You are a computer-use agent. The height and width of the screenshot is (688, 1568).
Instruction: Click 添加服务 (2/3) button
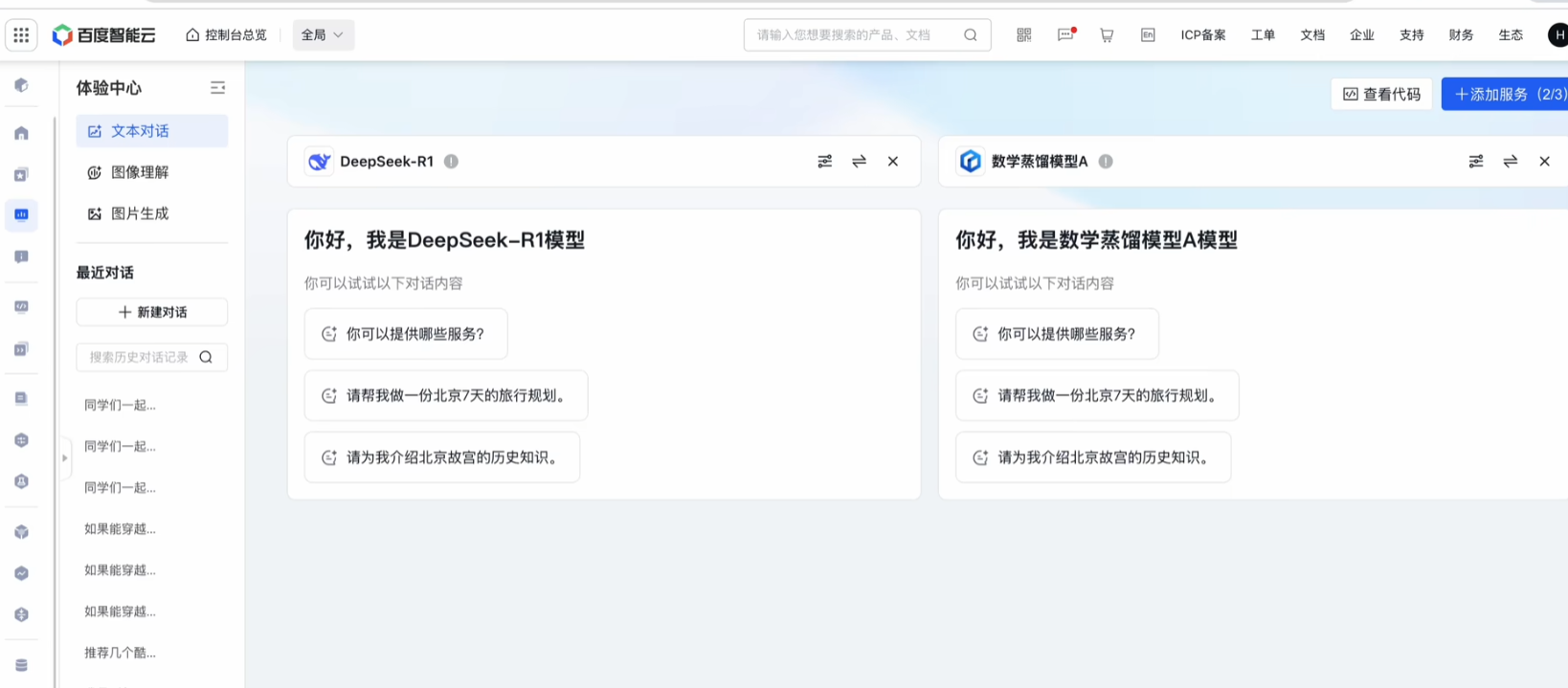(x=1505, y=94)
